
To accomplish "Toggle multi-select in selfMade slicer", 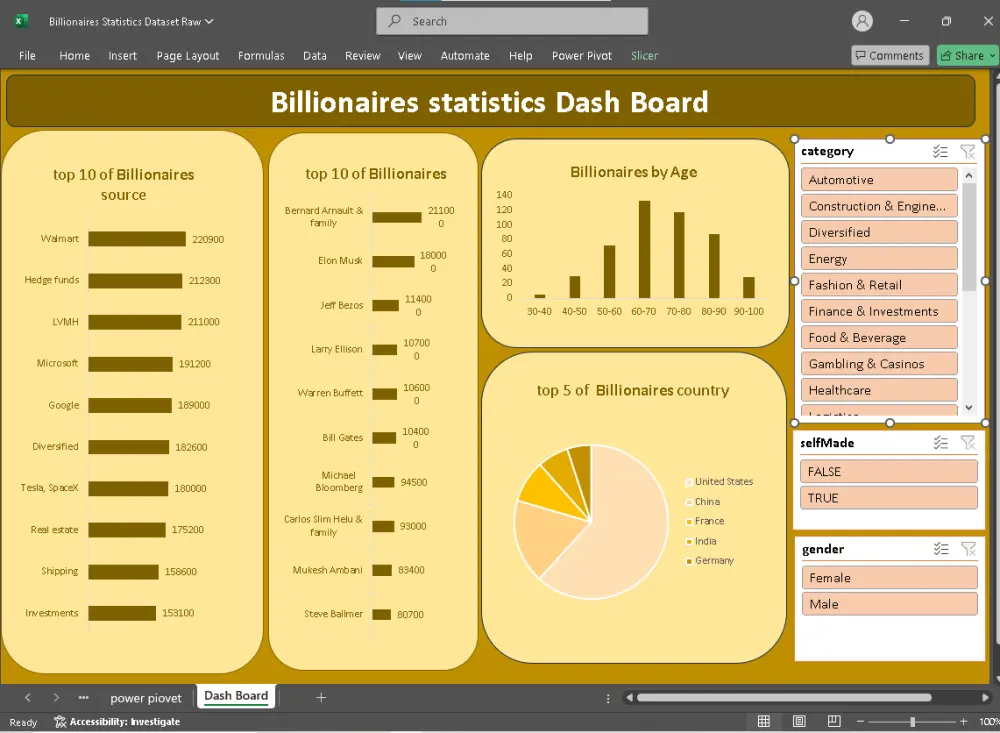I will click(941, 443).
